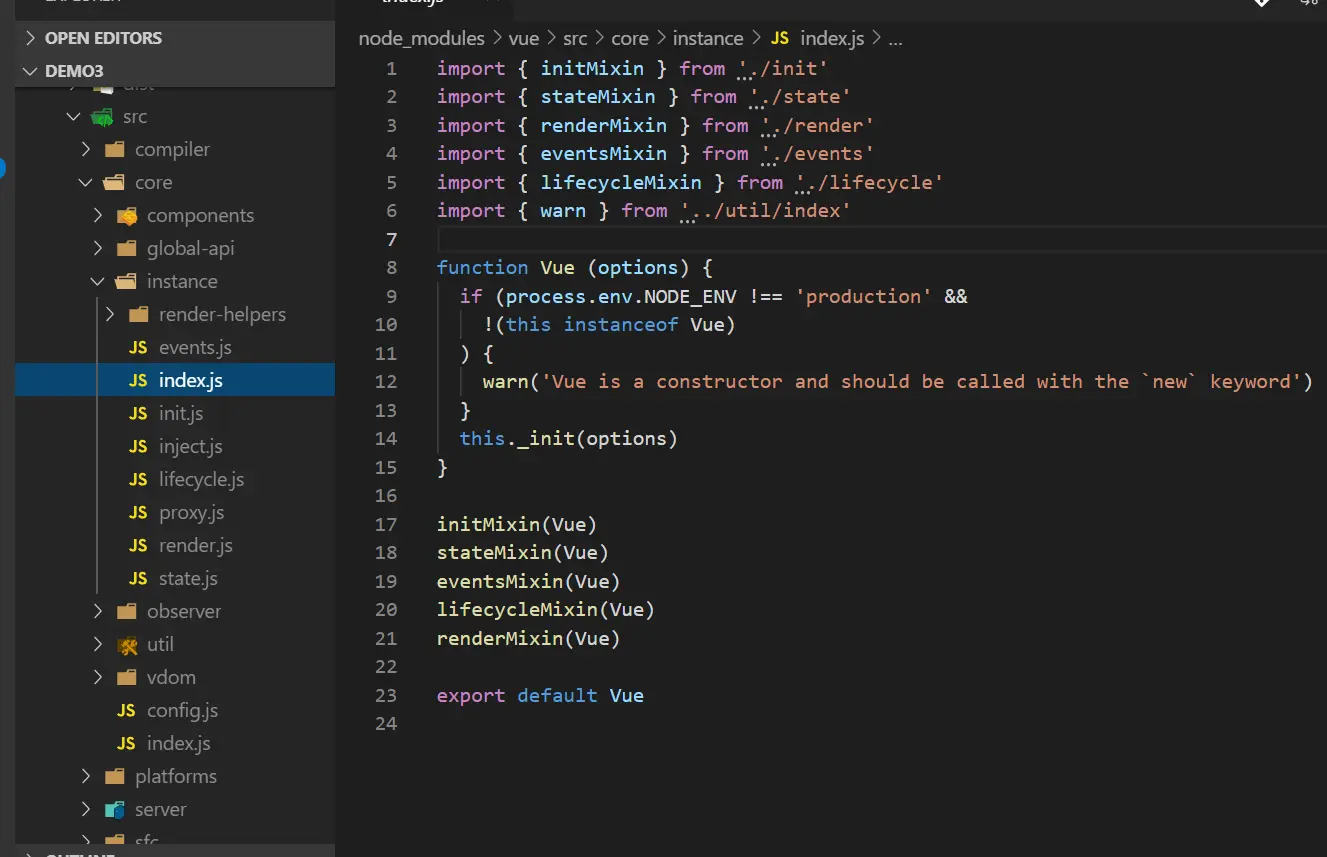Image resolution: width=1327 pixels, height=857 pixels.
Task: Collapse the core folder chevron
Action: [86, 183]
